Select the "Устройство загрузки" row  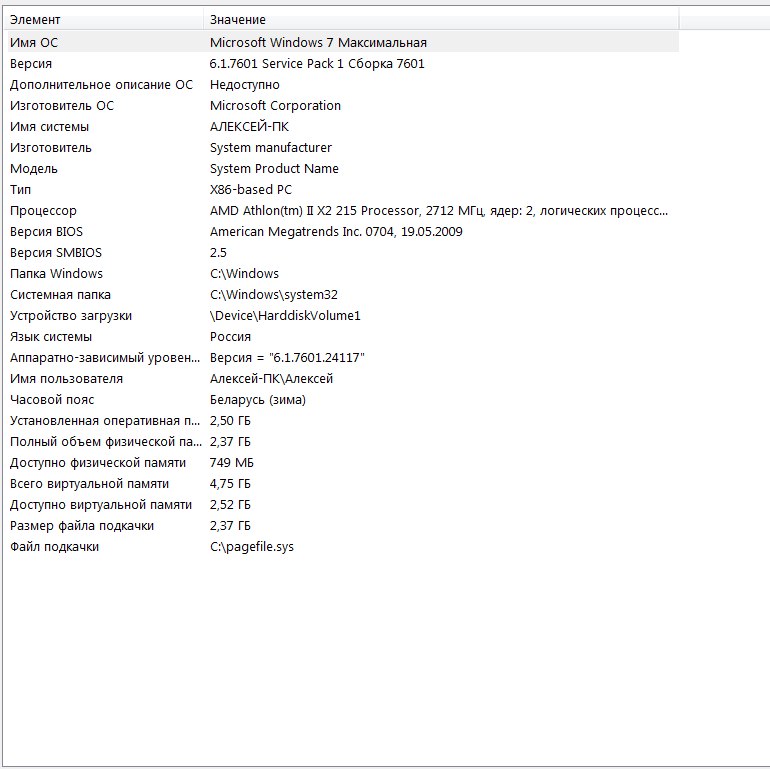[71, 316]
